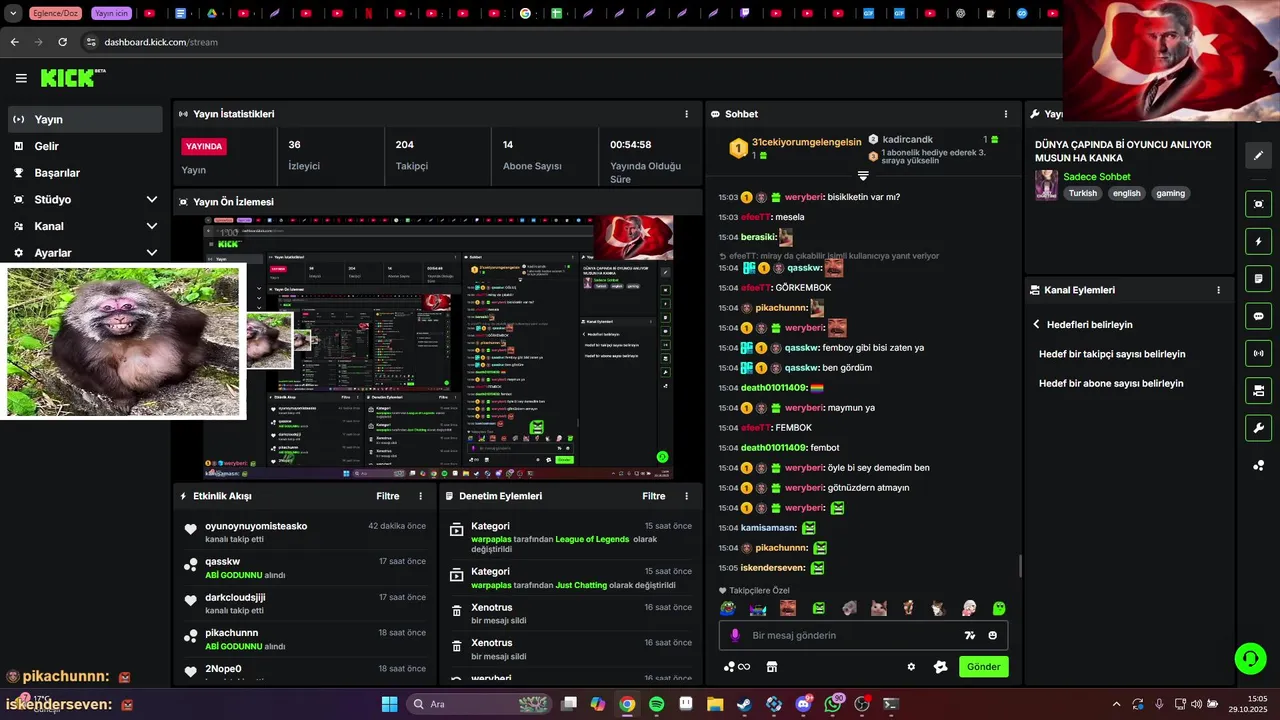Click the green headset support button

tap(1250, 658)
